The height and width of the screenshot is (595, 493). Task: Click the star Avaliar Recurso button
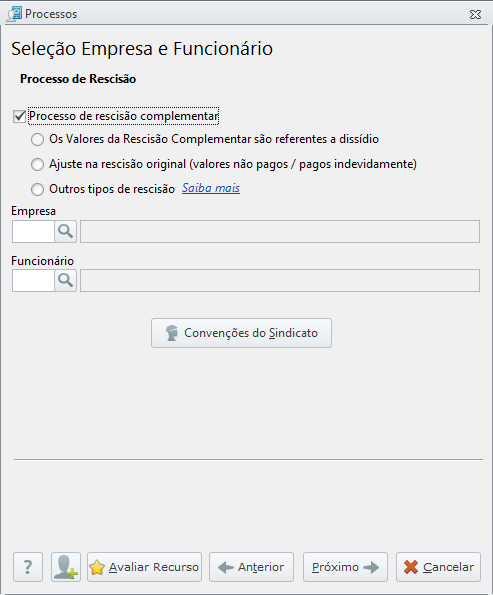144,567
